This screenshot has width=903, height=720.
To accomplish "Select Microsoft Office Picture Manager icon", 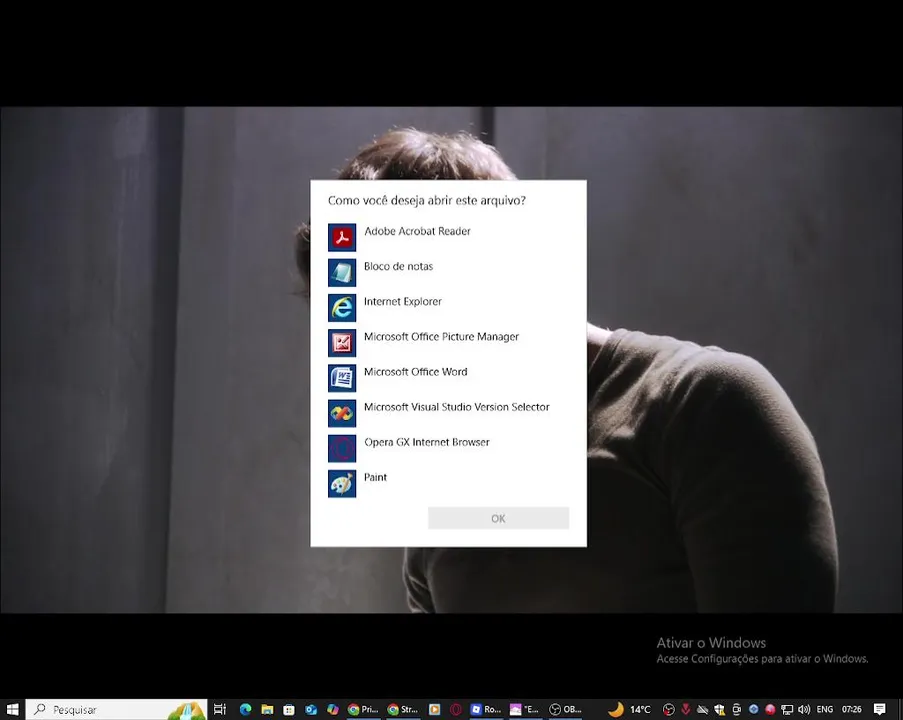I will 342,343.
